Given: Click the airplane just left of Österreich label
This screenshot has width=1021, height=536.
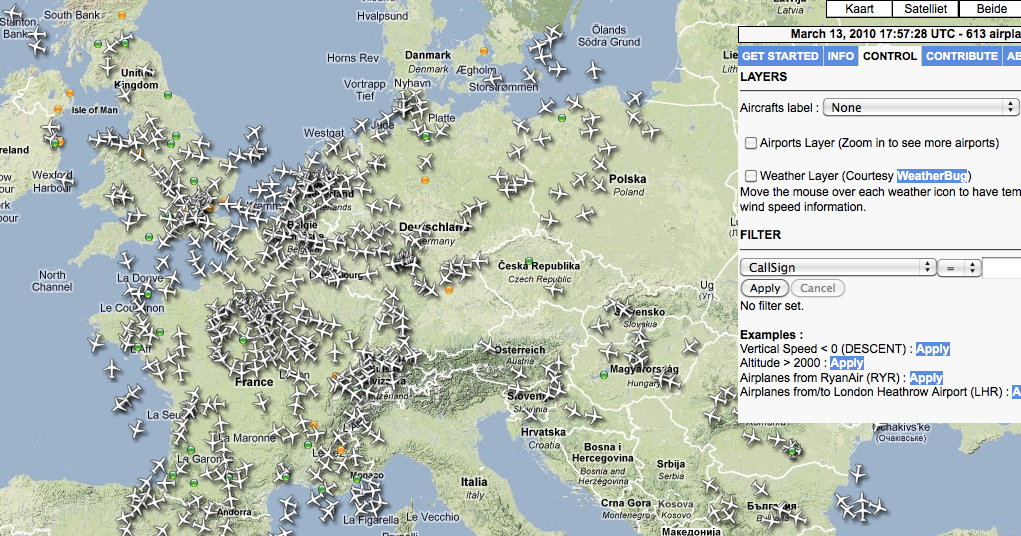Looking at the screenshot, I should tap(487, 346).
